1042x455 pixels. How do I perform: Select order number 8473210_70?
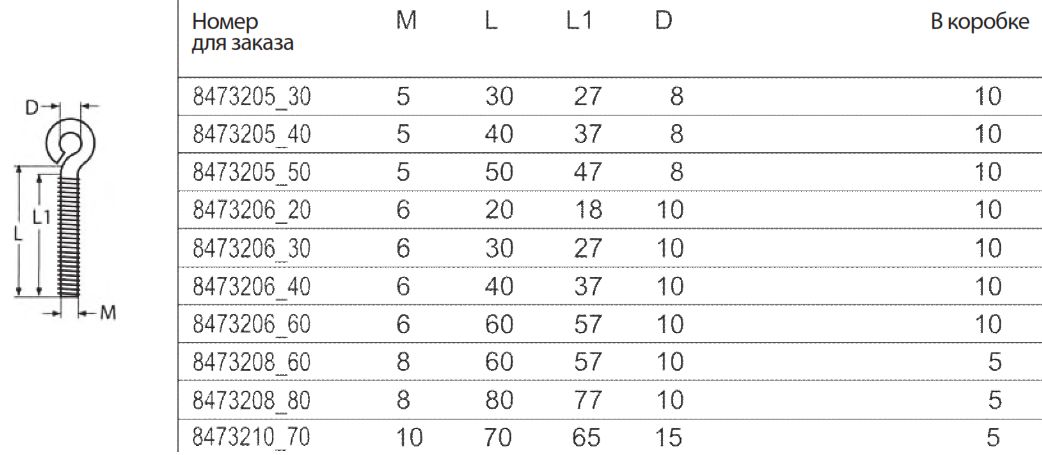(x=252, y=438)
